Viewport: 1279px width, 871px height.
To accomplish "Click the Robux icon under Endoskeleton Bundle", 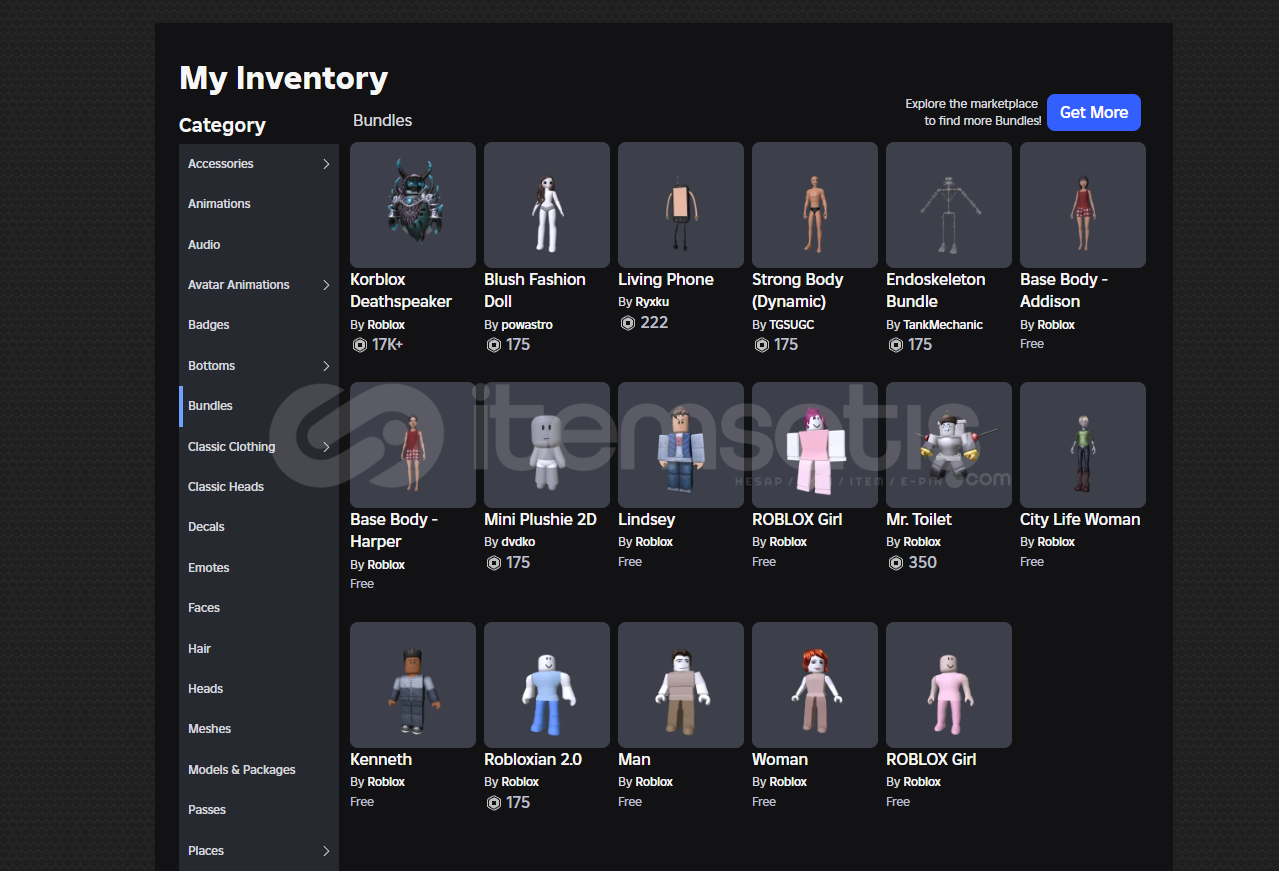I will (x=896, y=345).
